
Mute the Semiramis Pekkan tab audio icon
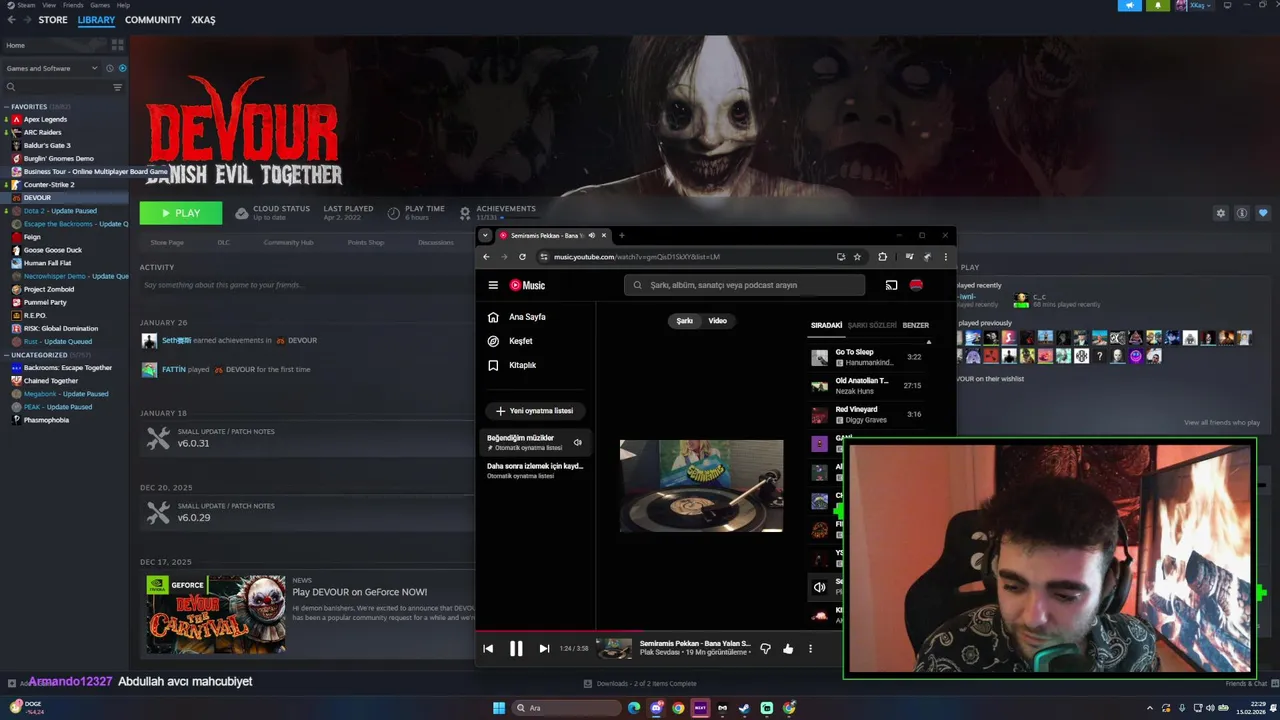point(591,236)
